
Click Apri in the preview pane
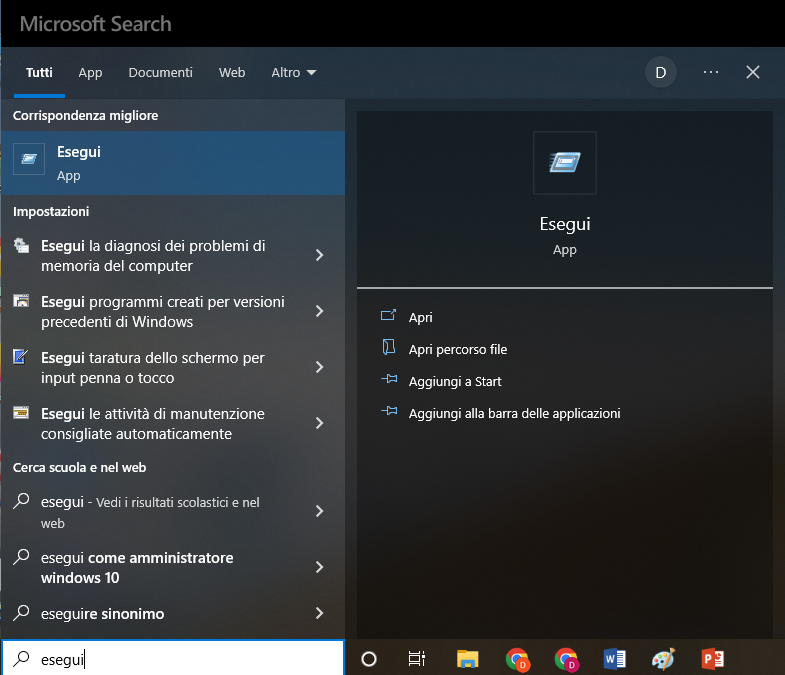click(x=421, y=317)
